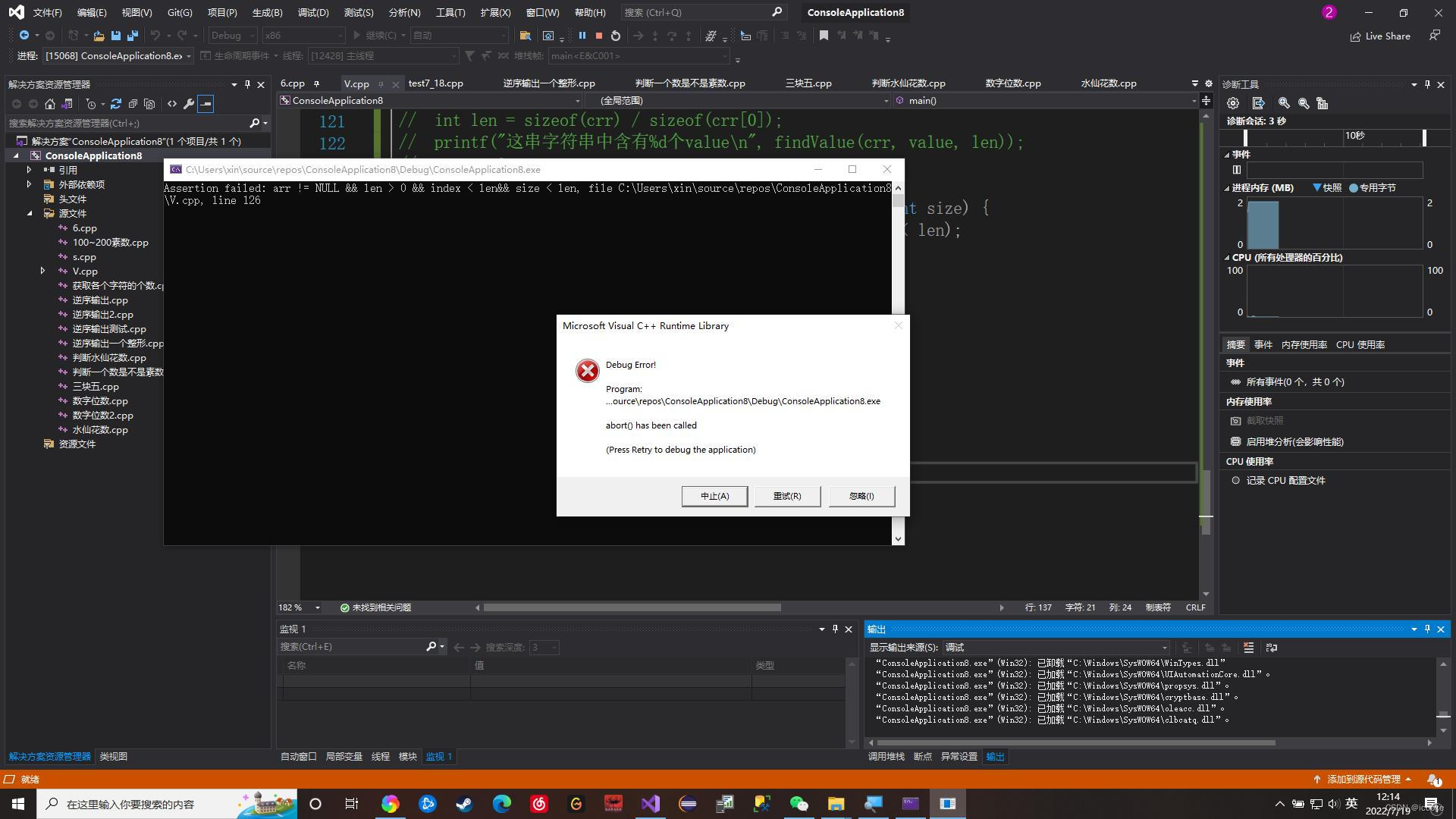The height and width of the screenshot is (819, 1456).
Task: Open the File (文件) menu
Action: 47,12
